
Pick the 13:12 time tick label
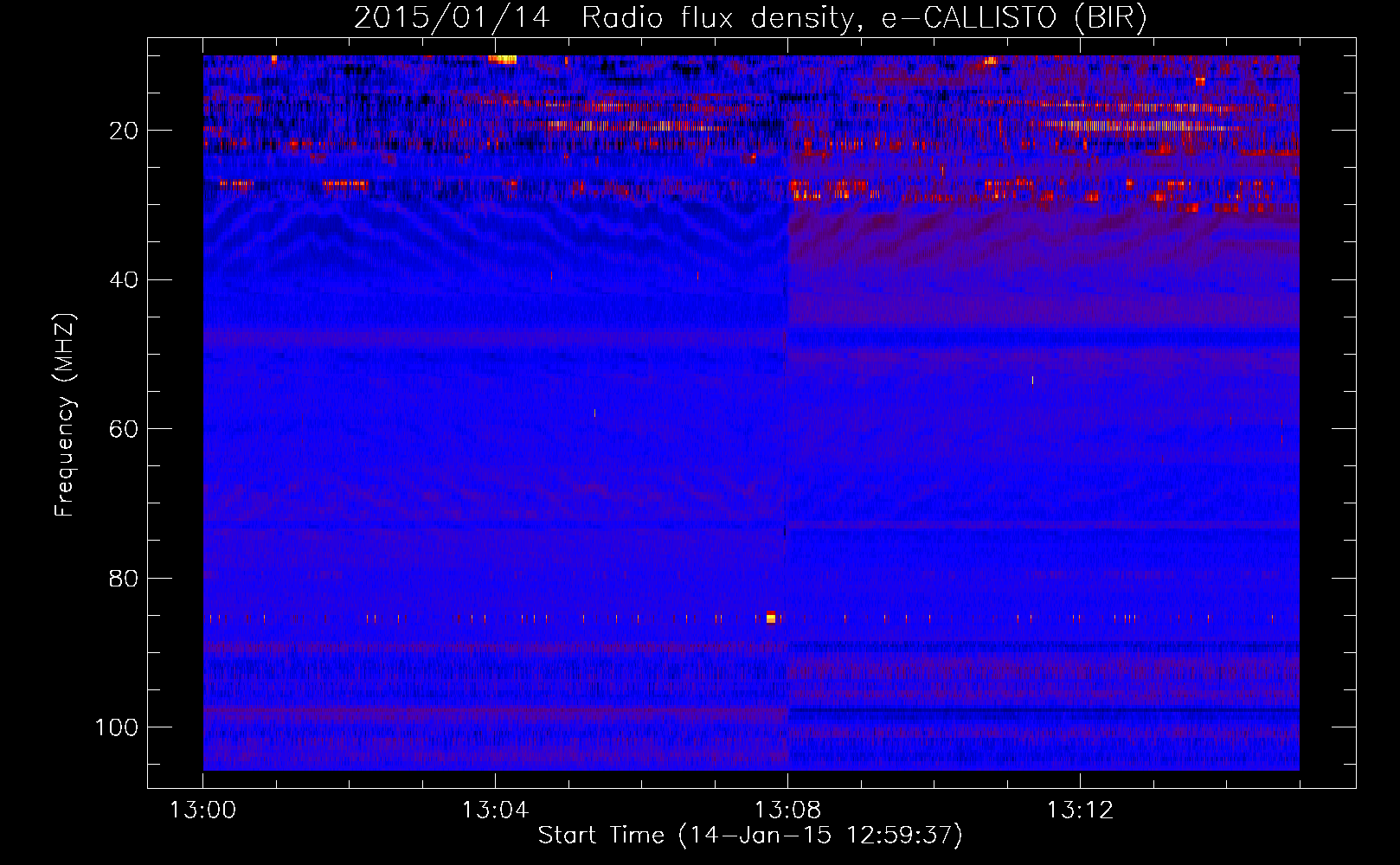(x=1080, y=811)
